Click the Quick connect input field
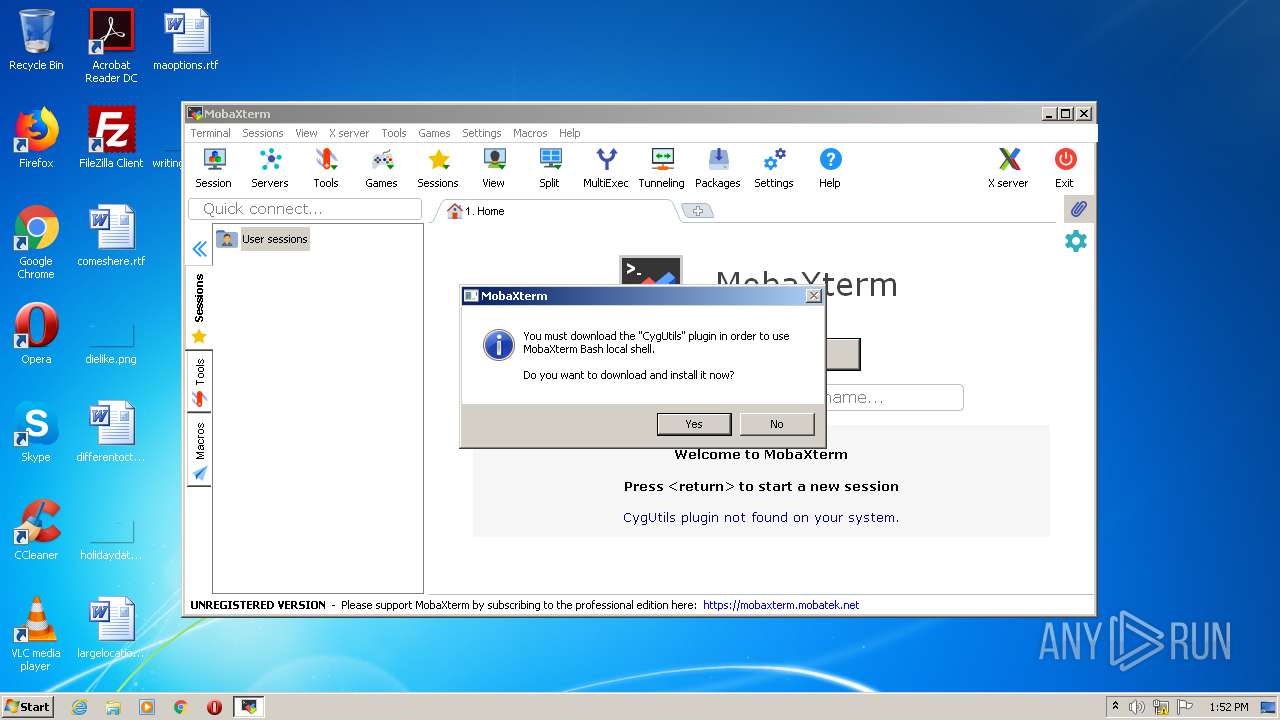1280x720 pixels. tap(305, 209)
